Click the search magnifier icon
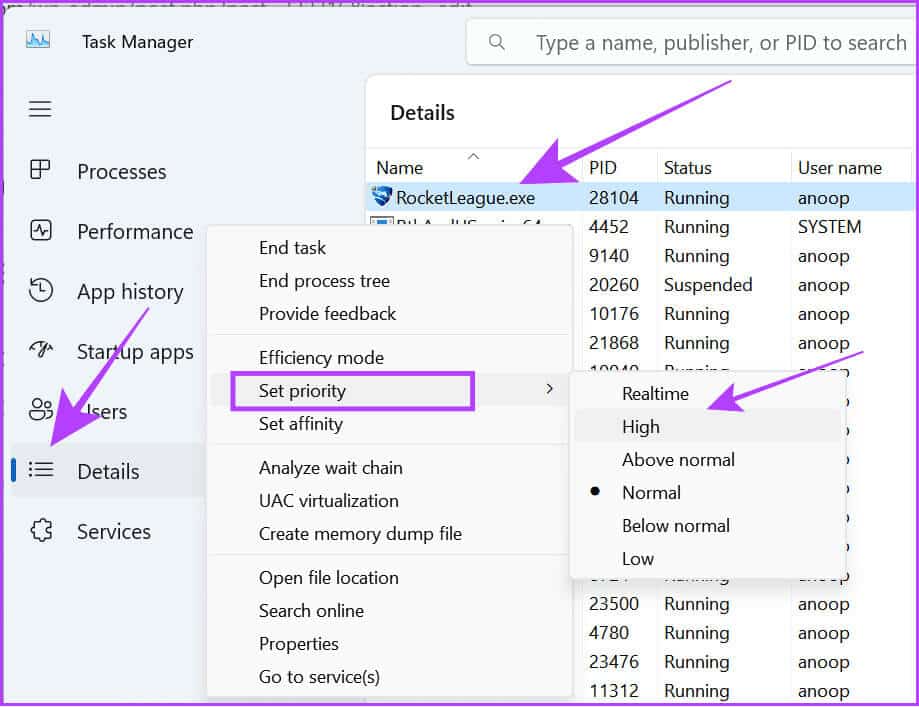 coord(496,42)
